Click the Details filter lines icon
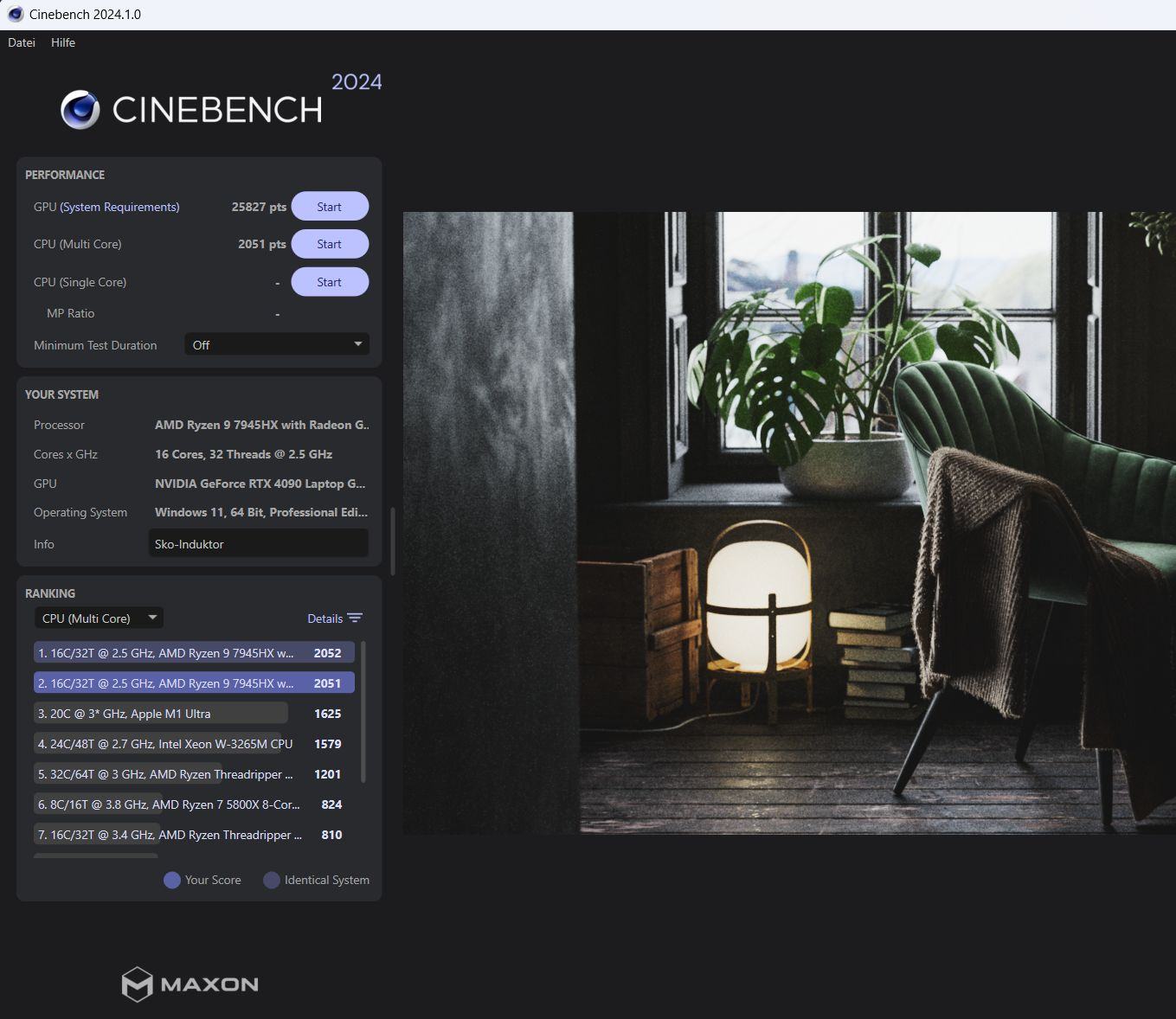The height and width of the screenshot is (1019, 1176). point(355,618)
